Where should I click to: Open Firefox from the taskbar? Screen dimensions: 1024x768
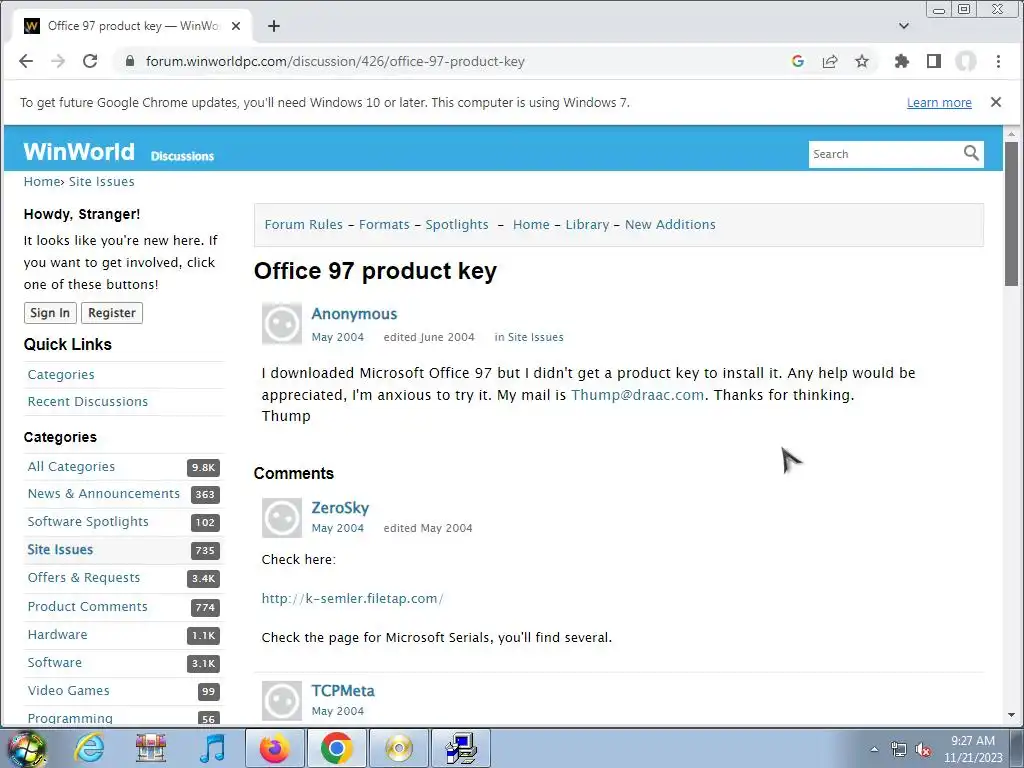click(x=274, y=748)
